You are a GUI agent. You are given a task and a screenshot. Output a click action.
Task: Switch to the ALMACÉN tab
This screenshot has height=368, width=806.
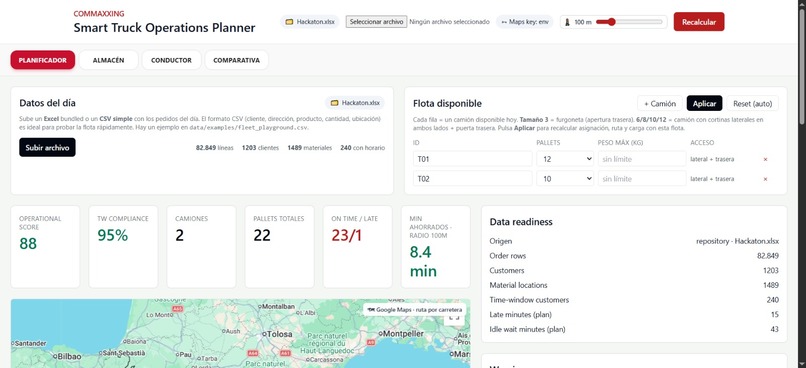pyautogui.click(x=108, y=60)
